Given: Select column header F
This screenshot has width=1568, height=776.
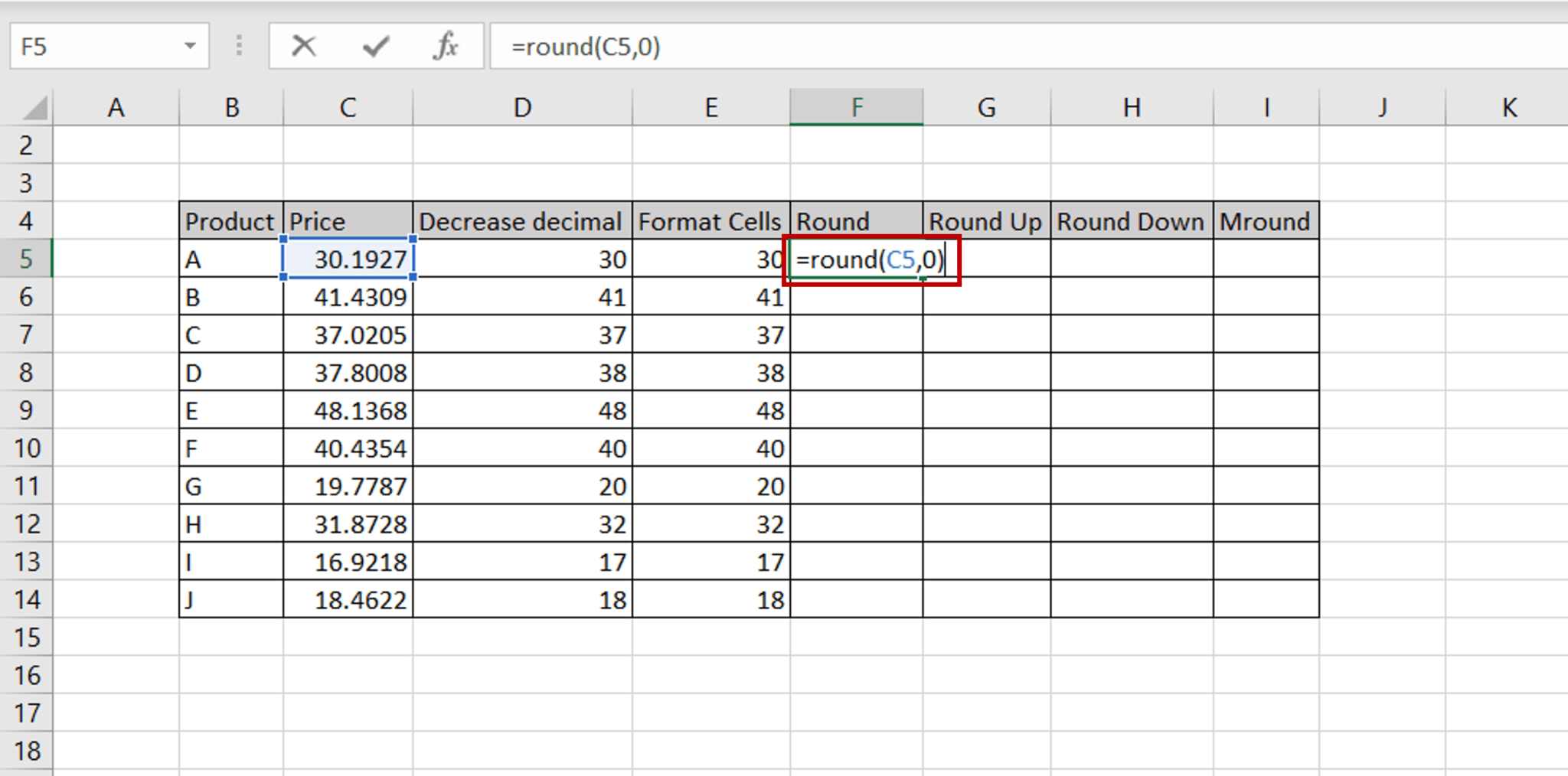Looking at the screenshot, I should click(855, 107).
